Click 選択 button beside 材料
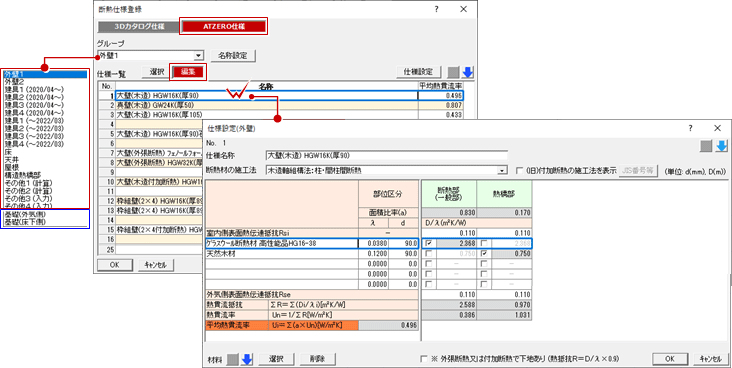Screen dimensions: 732x368 [276, 359]
